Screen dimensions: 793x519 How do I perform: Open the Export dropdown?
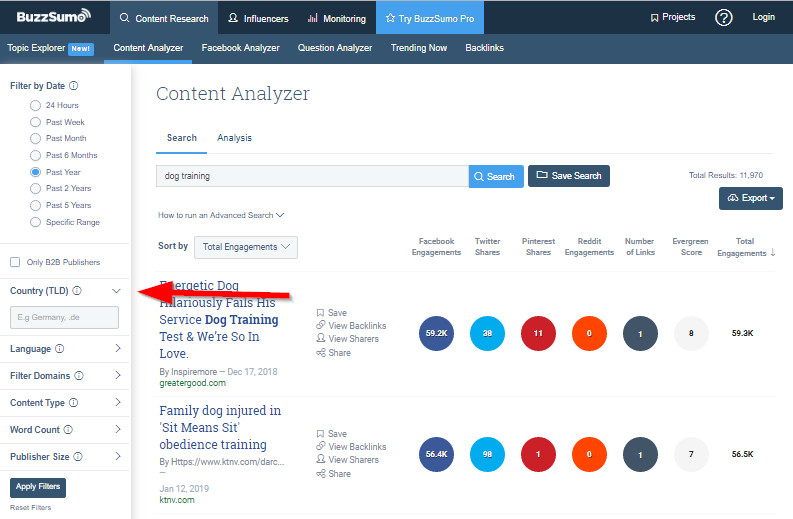[751, 198]
